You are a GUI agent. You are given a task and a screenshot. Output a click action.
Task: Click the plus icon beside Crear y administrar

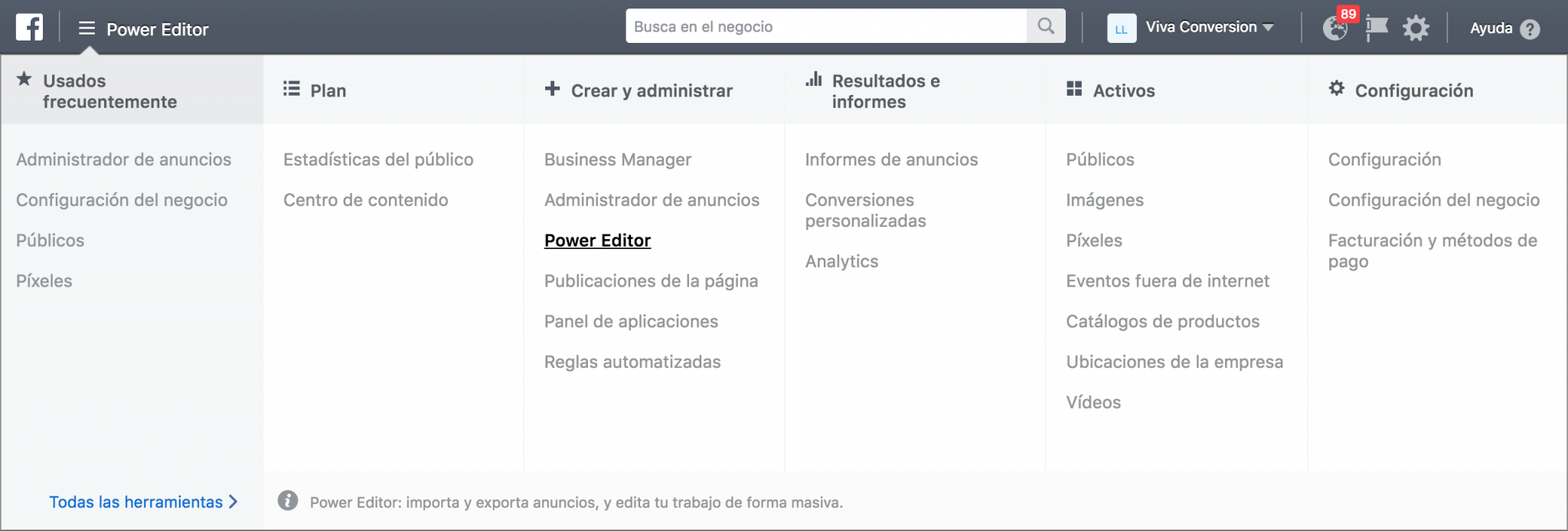point(552,89)
